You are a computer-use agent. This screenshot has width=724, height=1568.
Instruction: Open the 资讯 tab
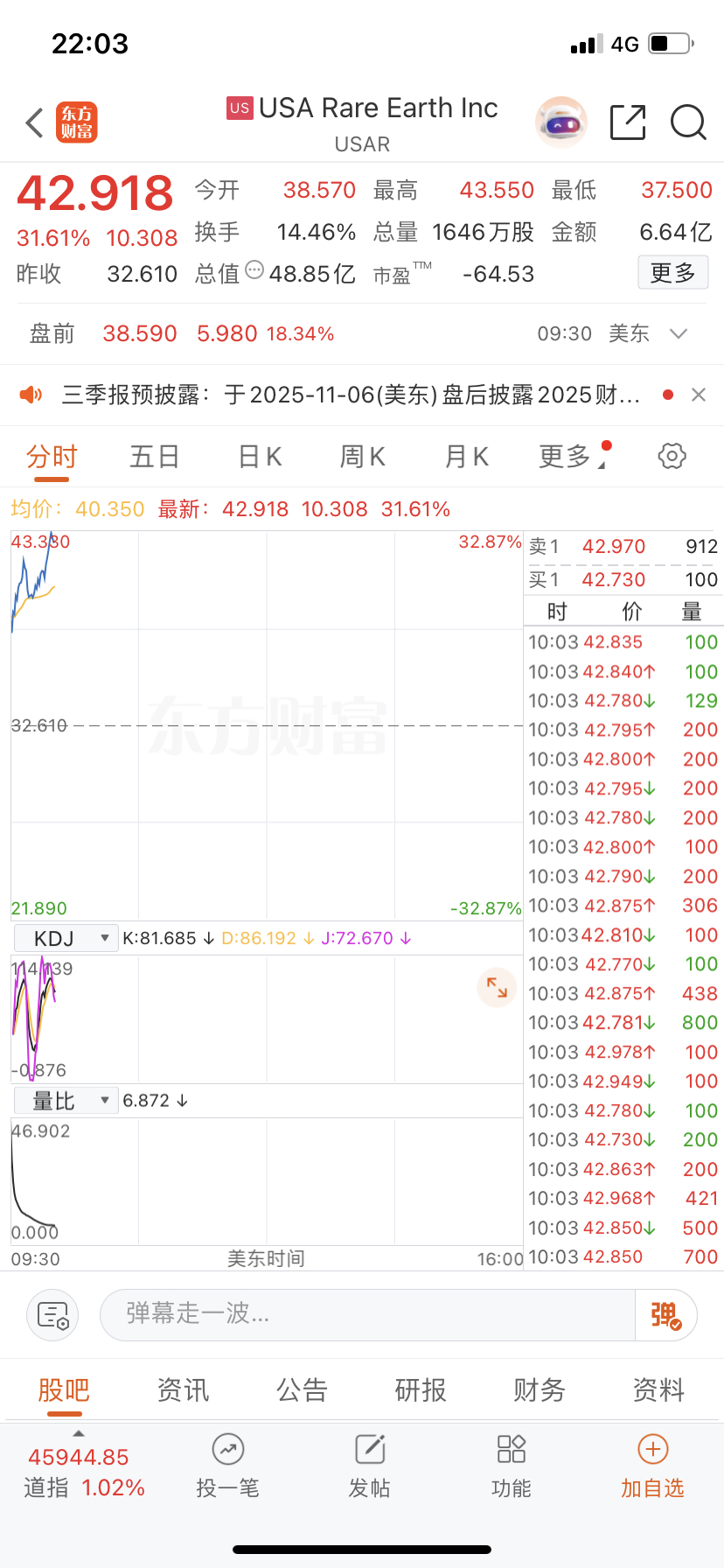pyautogui.click(x=183, y=1389)
